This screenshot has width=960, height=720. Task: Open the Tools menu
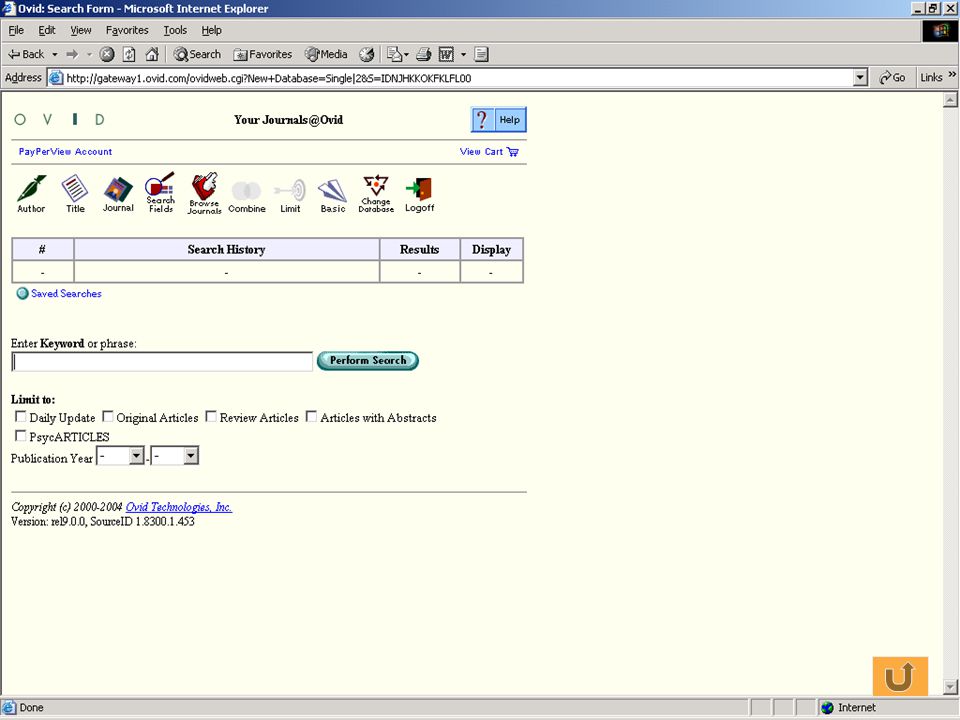174,30
